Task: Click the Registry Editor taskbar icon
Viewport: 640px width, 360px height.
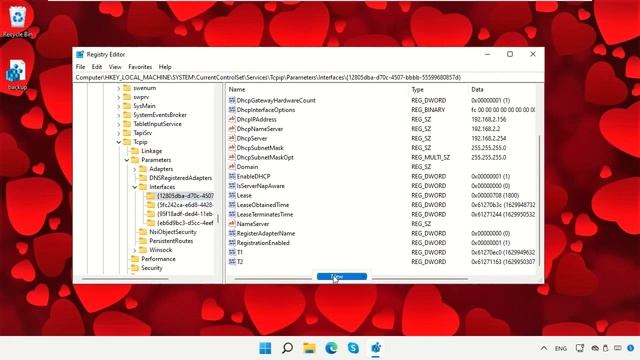Action: tap(376, 348)
